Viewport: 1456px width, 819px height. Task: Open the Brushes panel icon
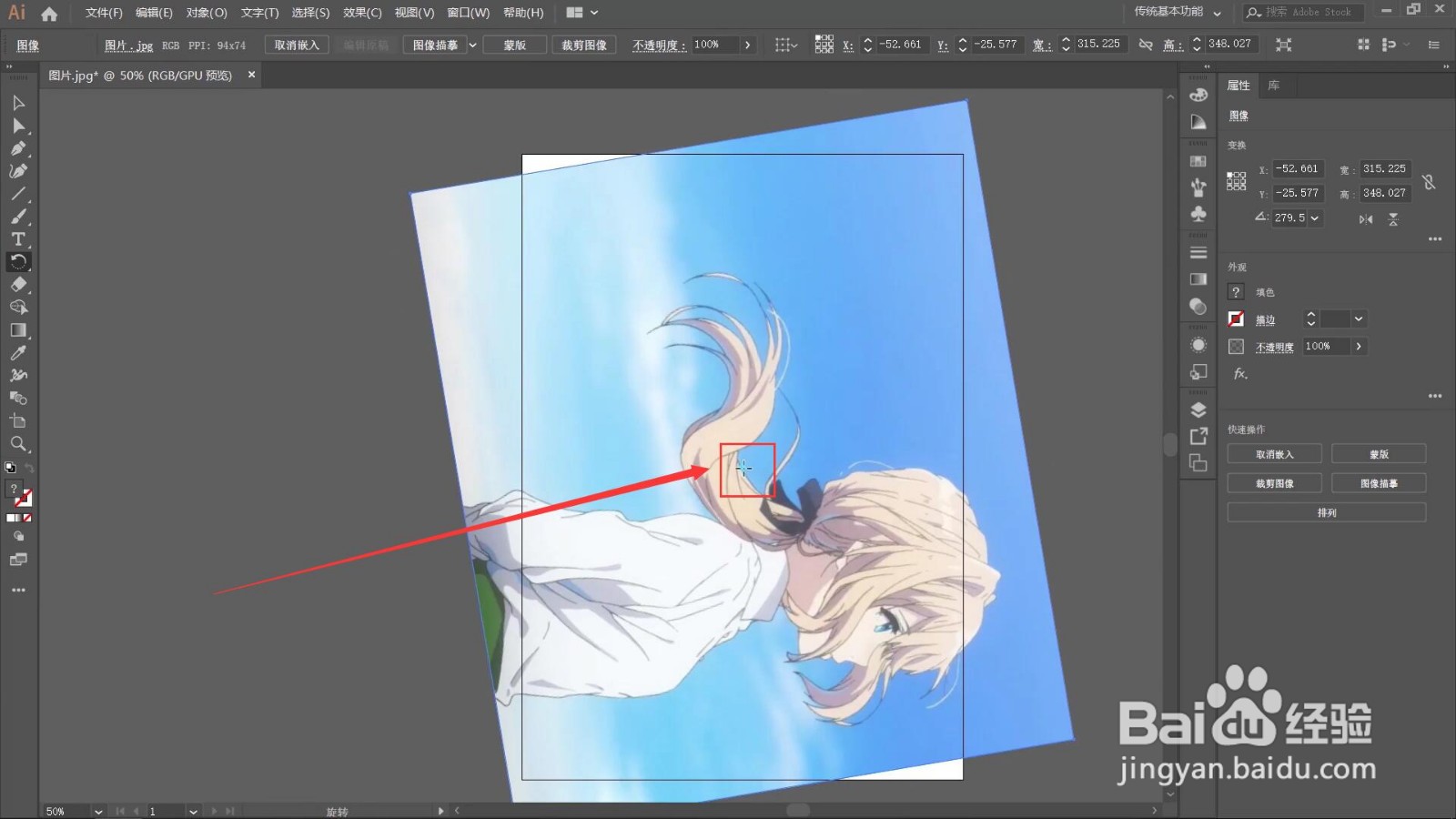(1198, 187)
